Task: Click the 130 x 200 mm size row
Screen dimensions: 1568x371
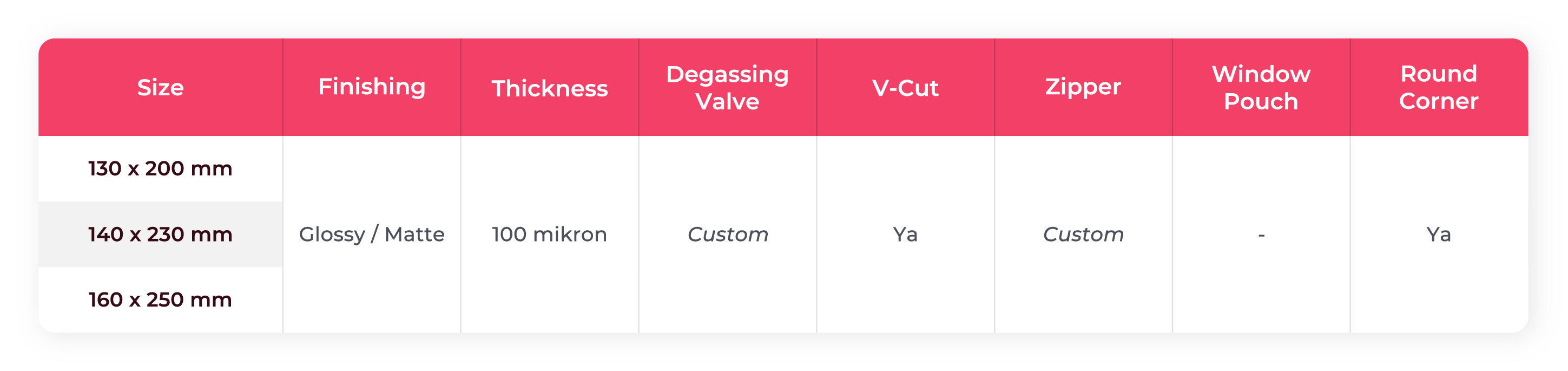Action: (x=160, y=169)
